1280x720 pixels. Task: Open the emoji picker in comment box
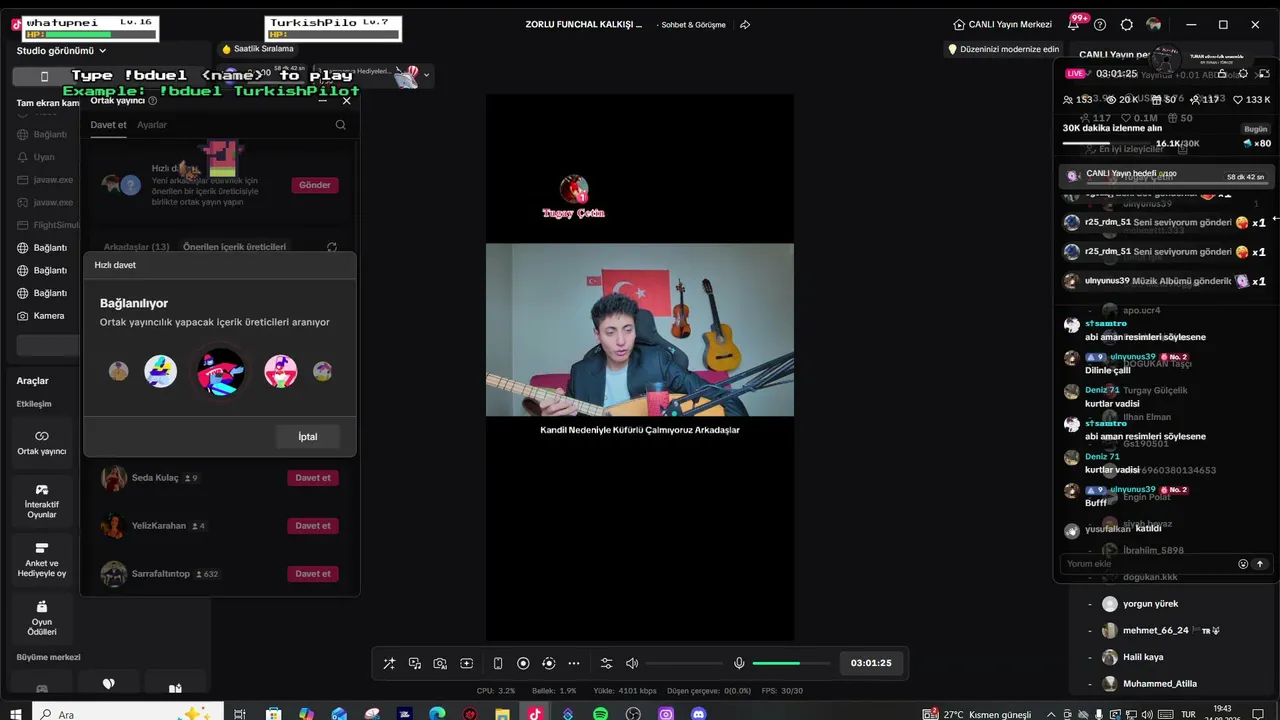coord(1243,564)
